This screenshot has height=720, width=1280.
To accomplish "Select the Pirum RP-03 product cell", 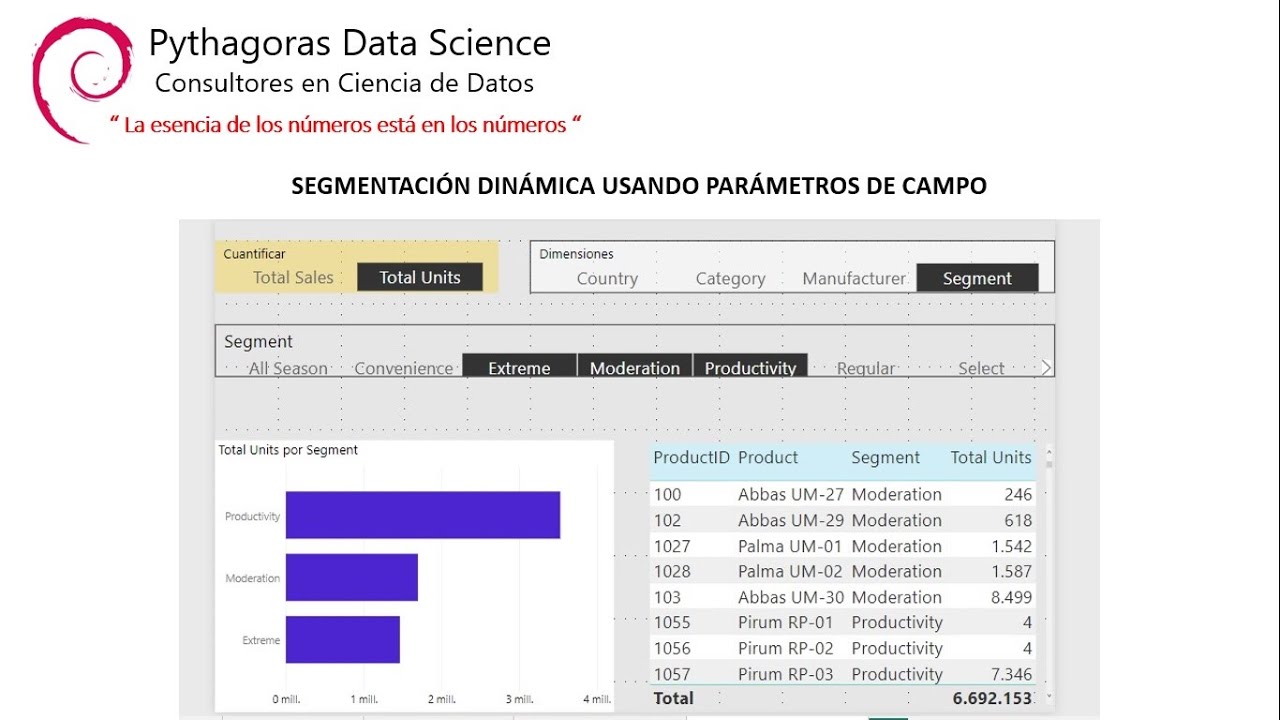I will click(785, 674).
